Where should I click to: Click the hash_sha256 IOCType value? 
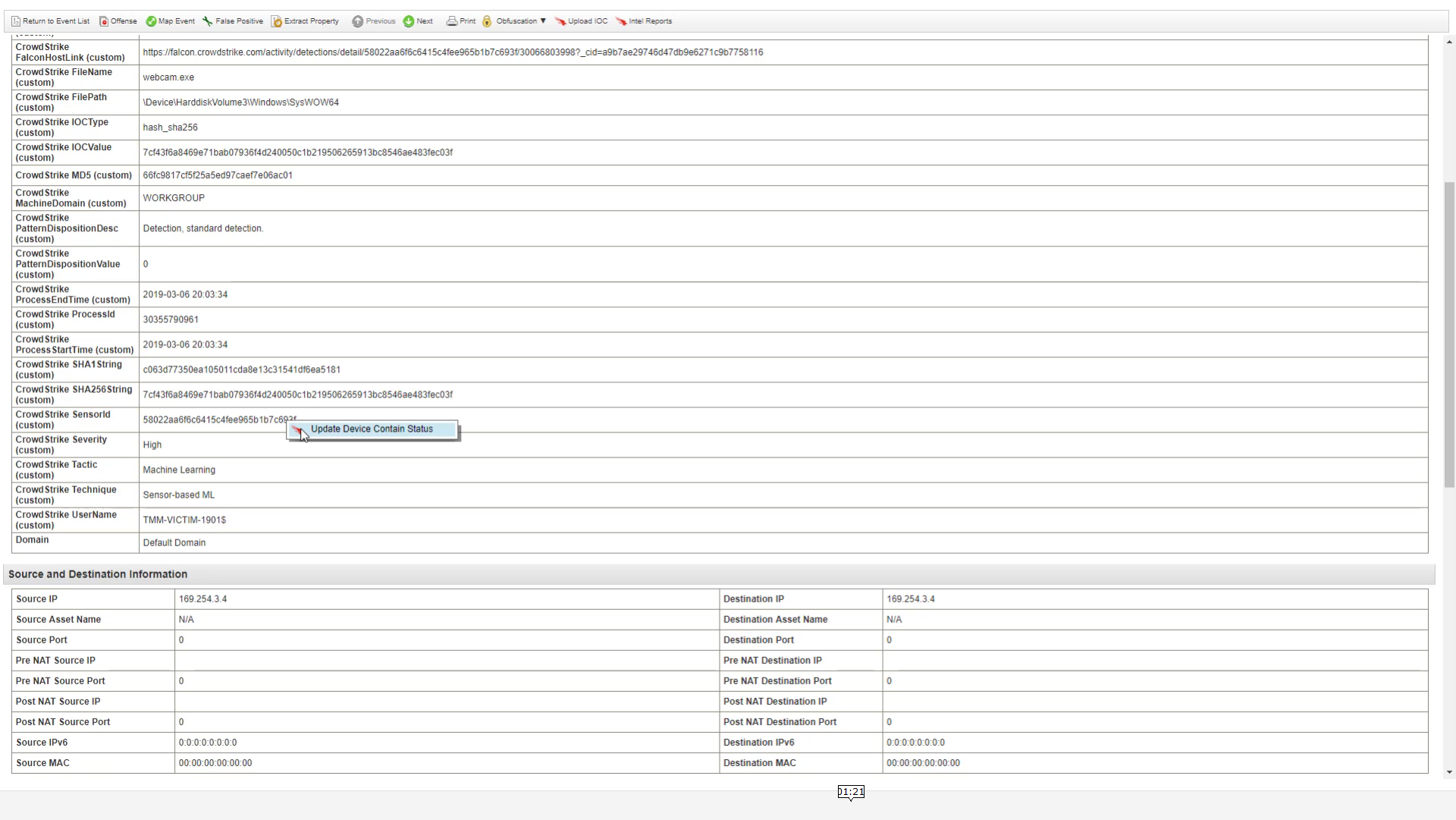click(x=170, y=127)
